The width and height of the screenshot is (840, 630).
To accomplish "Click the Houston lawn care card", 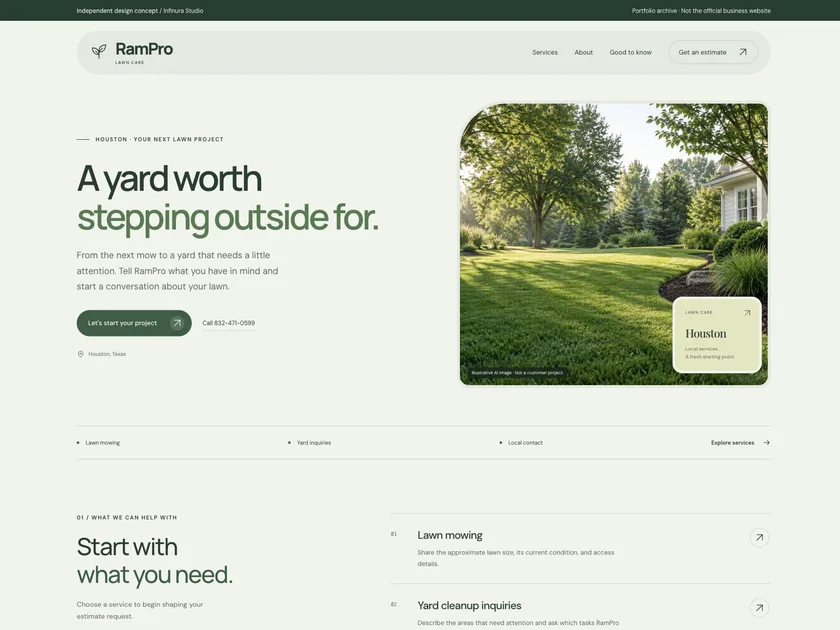I will [x=717, y=335].
